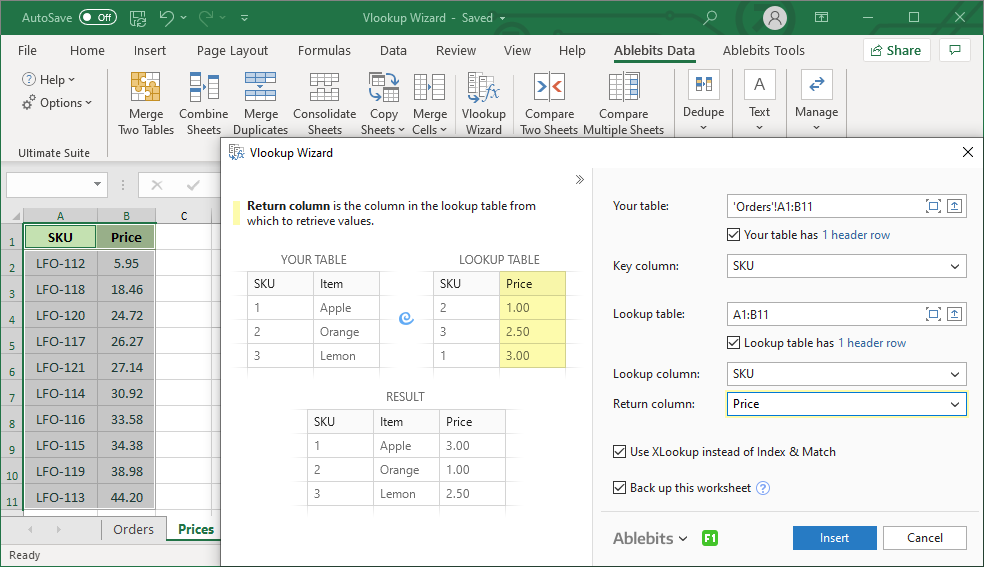The image size is (984, 567).
Task: Click the Redo arrow icon
Action: pyautogui.click(x=206, y=18)
